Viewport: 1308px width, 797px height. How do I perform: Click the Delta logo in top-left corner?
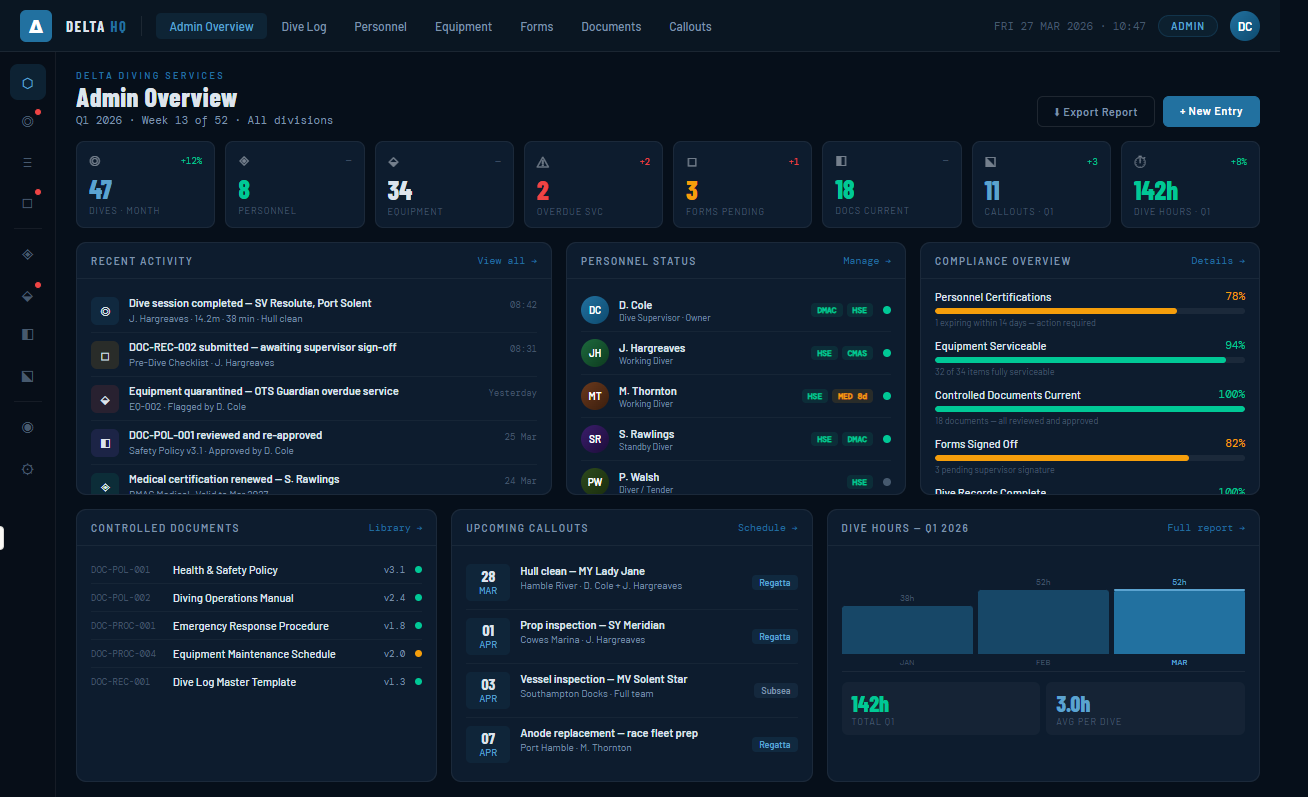click(x=36, y=25)
